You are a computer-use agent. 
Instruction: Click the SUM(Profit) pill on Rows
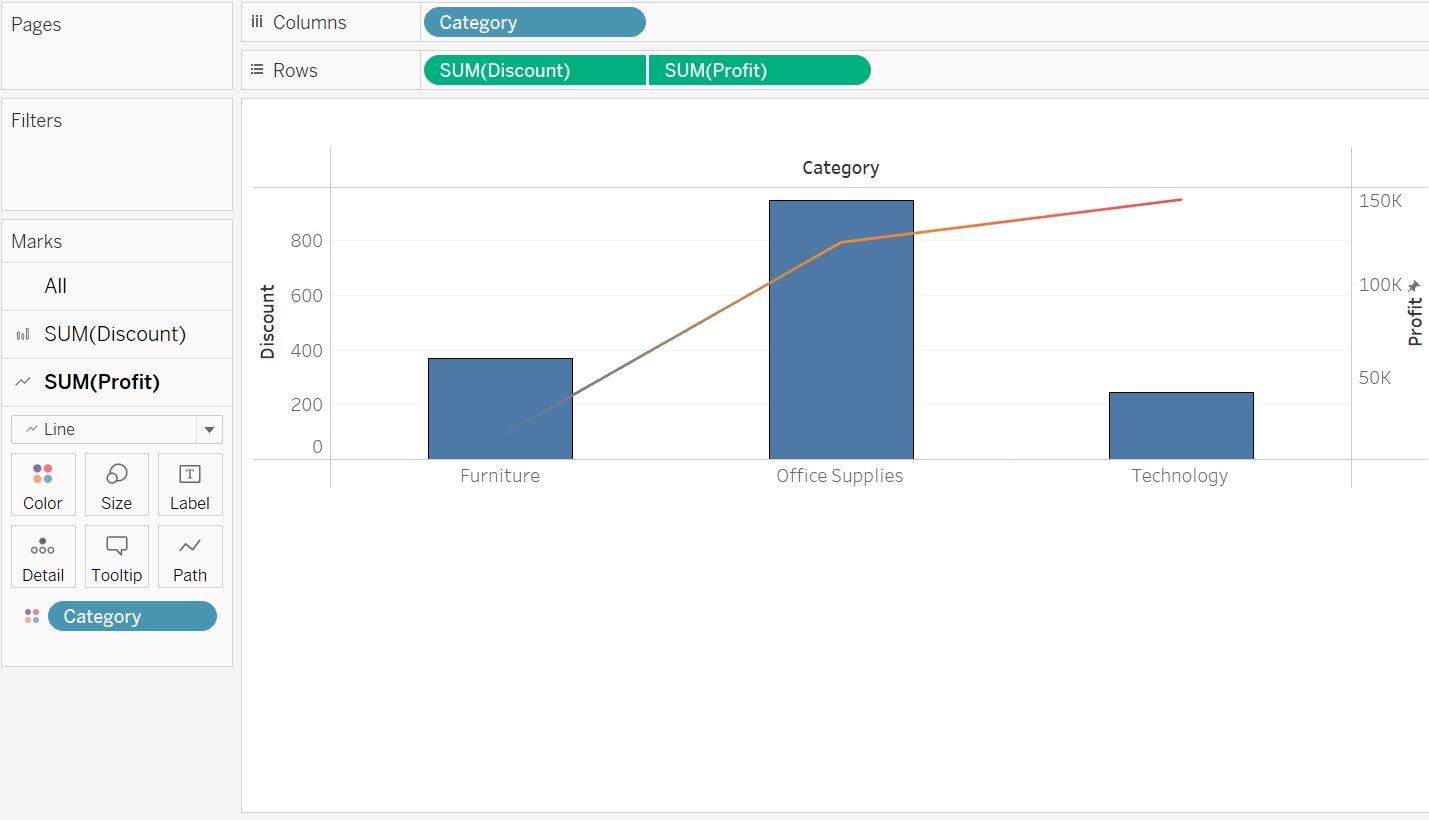(x=759, y=69)
